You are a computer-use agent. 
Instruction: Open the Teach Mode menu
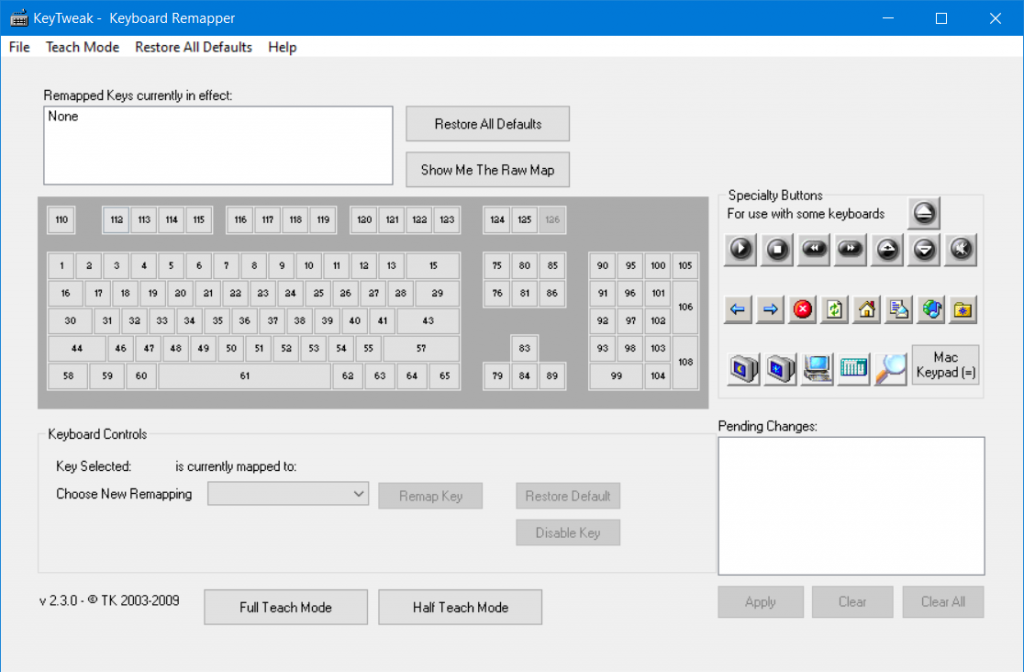coord(82,47)
